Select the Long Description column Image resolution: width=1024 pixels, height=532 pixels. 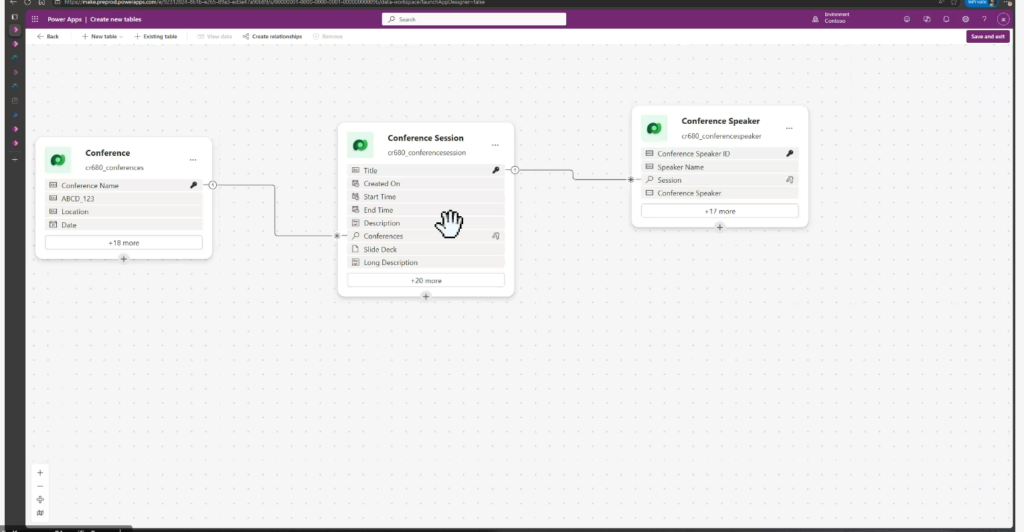[426, 262]
